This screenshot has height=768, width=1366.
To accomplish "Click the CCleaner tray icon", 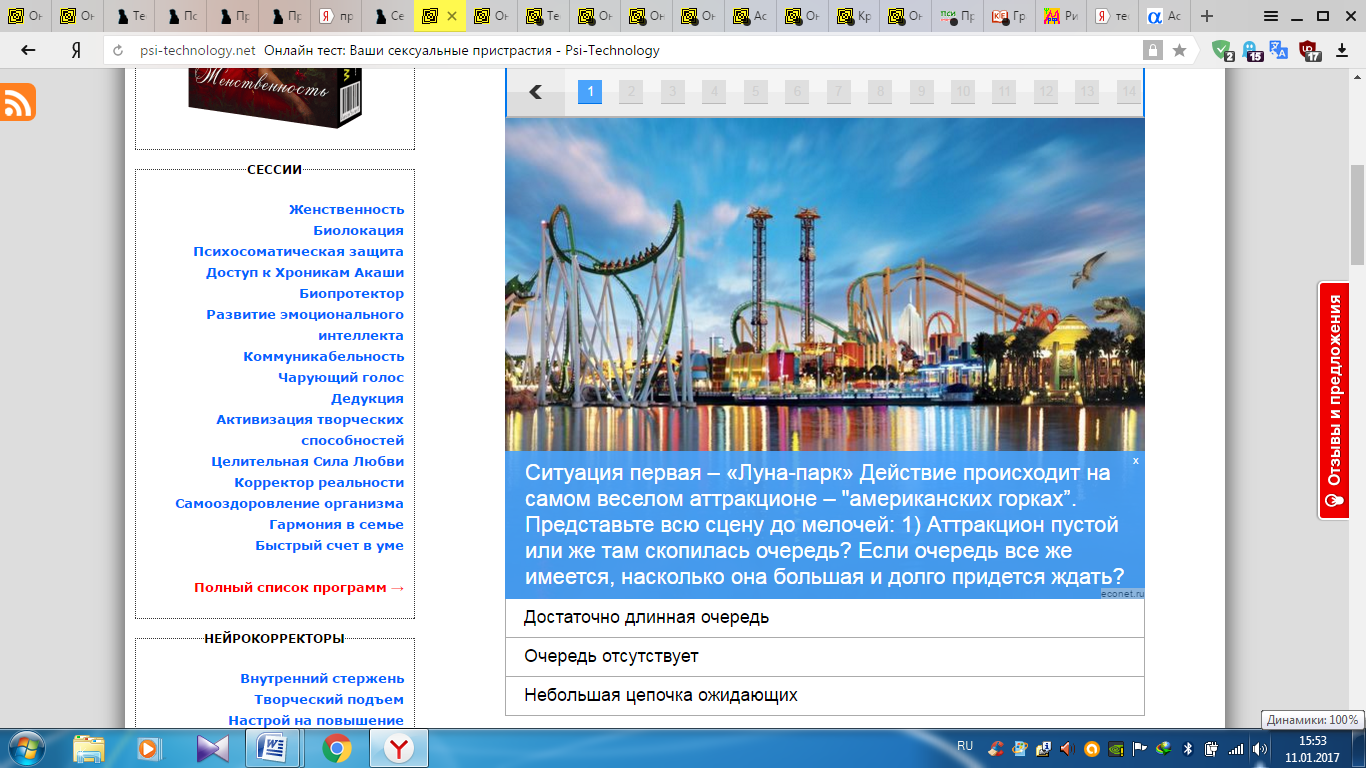I will click(x=995, y=748).
